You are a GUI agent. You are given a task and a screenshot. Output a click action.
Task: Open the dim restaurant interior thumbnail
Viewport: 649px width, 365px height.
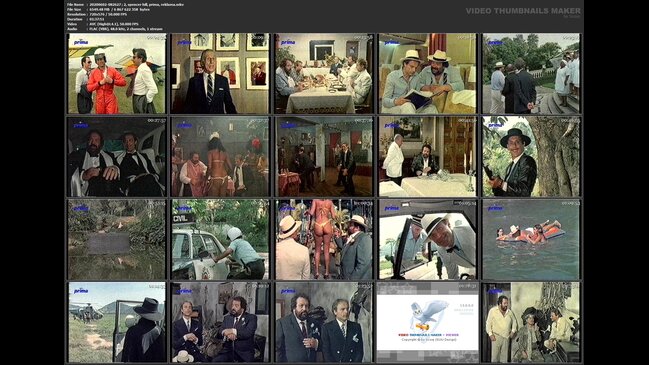[x=324, y=156]
